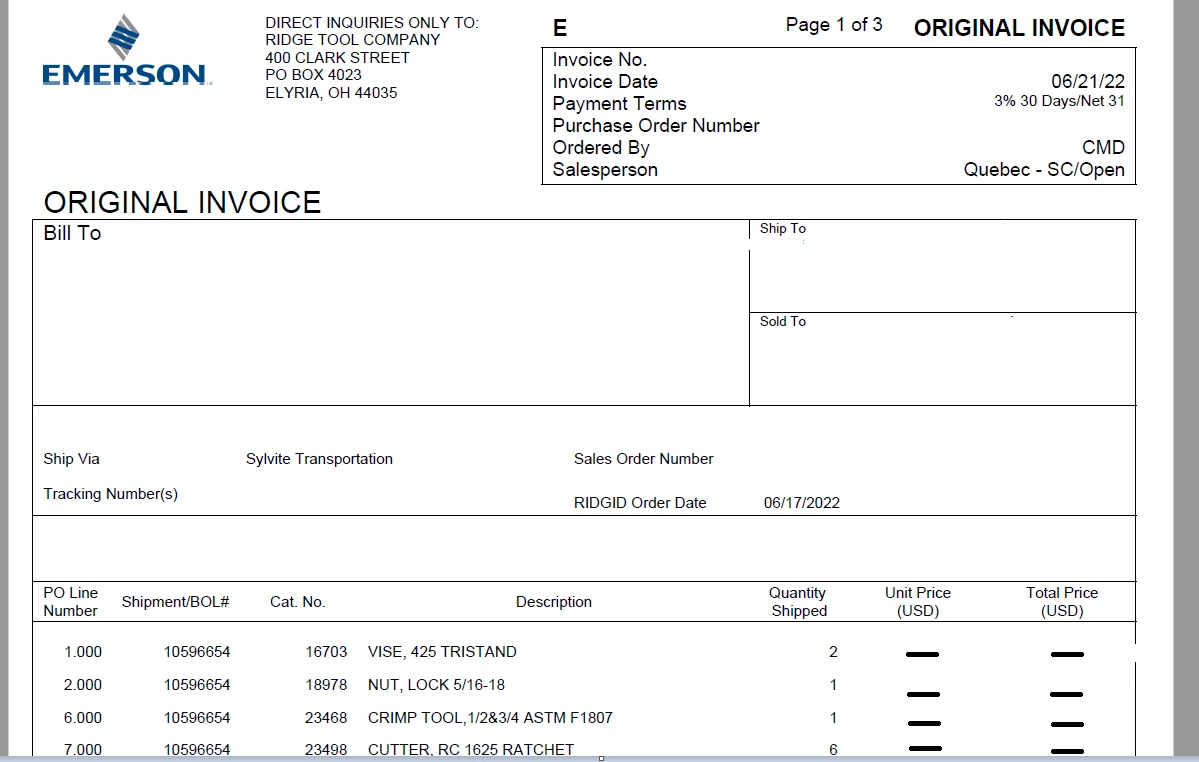Click RIDGID order date 06/17/2022
Image resolution: width=1199 pixels, height=762 pixels.
[801, 503]
